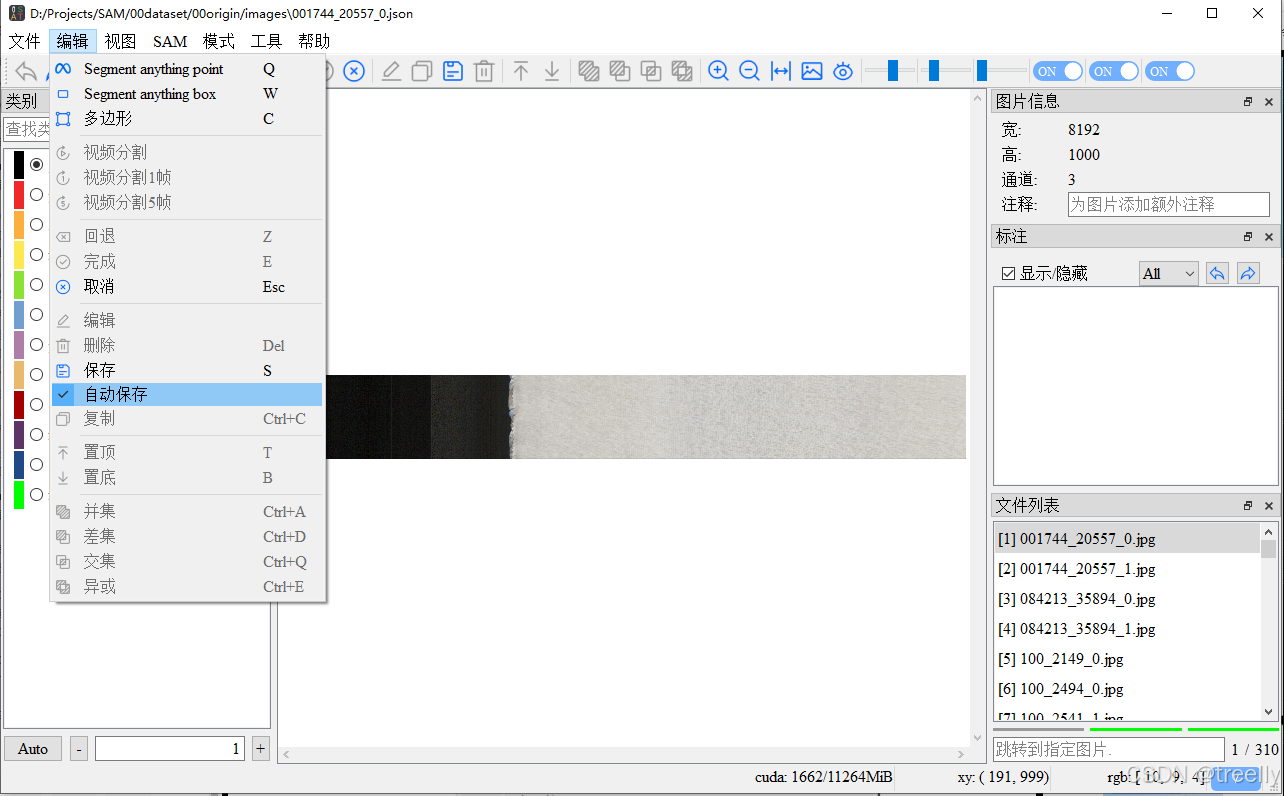Click the minus button beside Auto
The width and height of the screenshot is (1284, 796).
79,748
